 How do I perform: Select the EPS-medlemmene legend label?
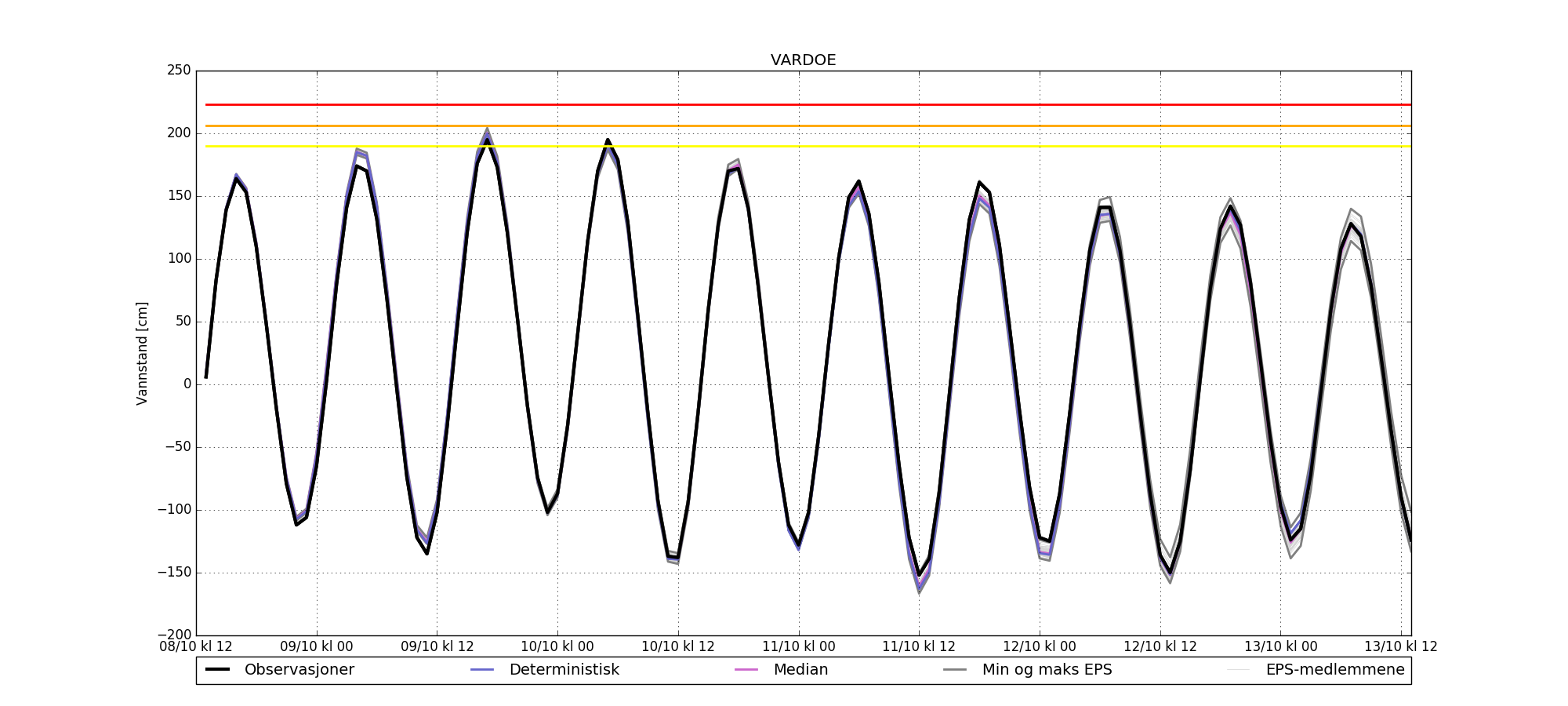point(1334,670)
